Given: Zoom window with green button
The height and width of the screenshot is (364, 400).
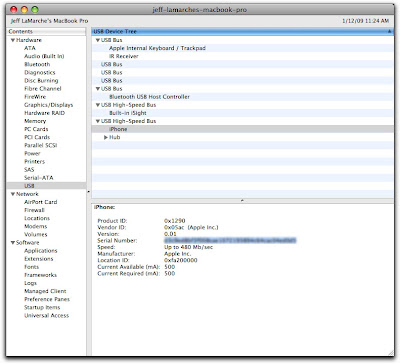Looking at the screenshot, I should (x=35, y=10).
